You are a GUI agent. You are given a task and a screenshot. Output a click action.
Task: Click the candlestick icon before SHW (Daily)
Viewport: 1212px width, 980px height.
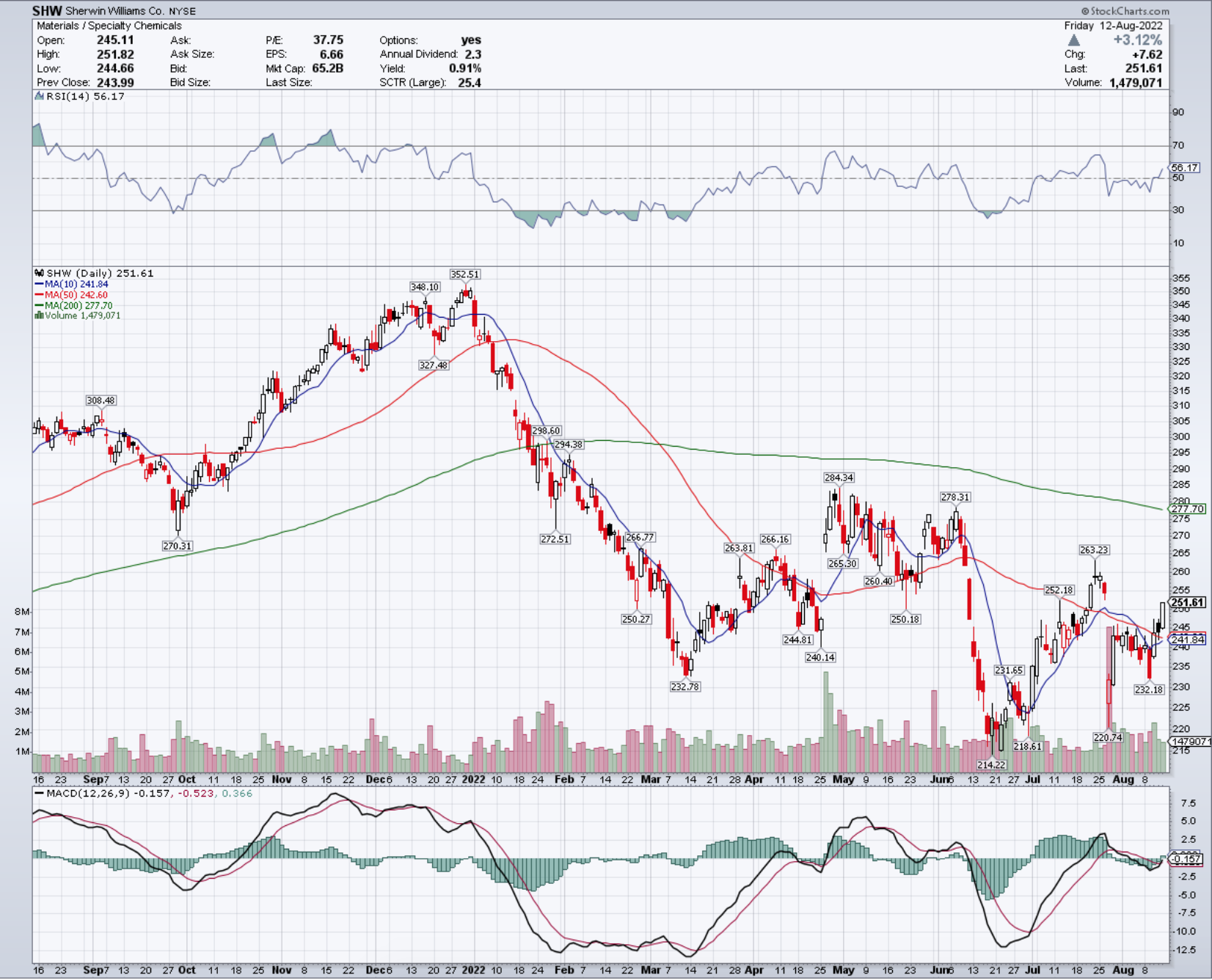[x=40, y=273]
